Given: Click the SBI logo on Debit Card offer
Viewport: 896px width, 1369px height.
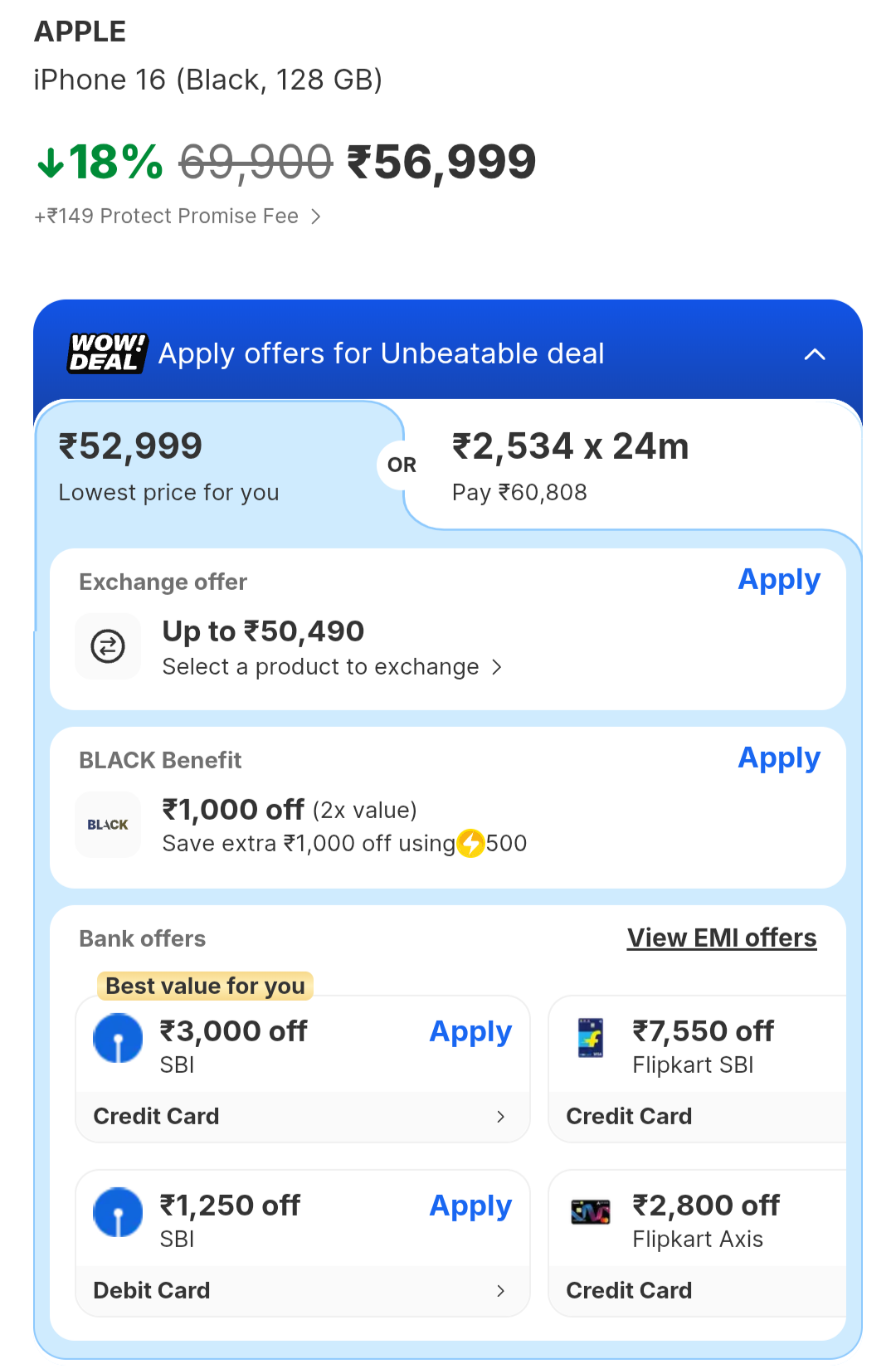Looking at the screenshot, I should (118, 1212).
